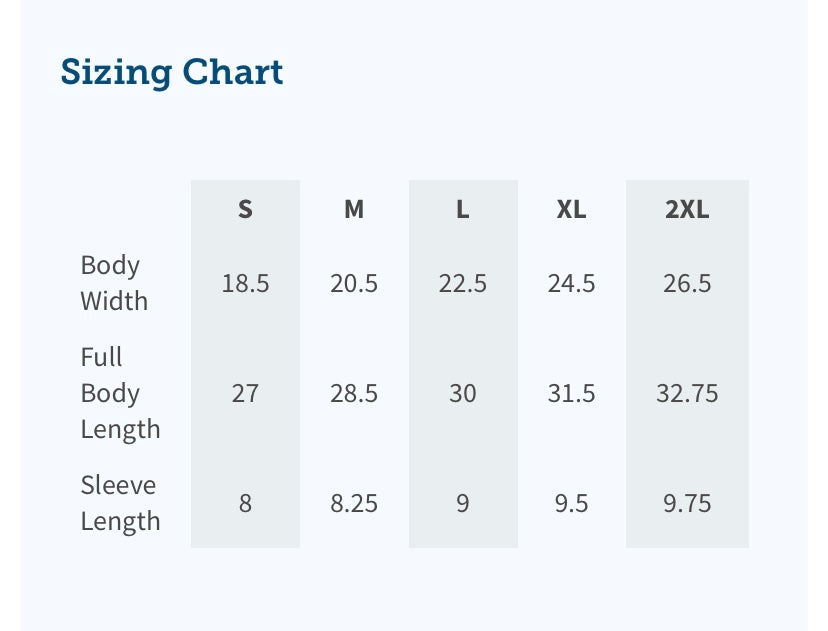The width and height of the screenshot is (828, 631).
Task: Click the 31.5 length value under XL
Action: [571, 394]
